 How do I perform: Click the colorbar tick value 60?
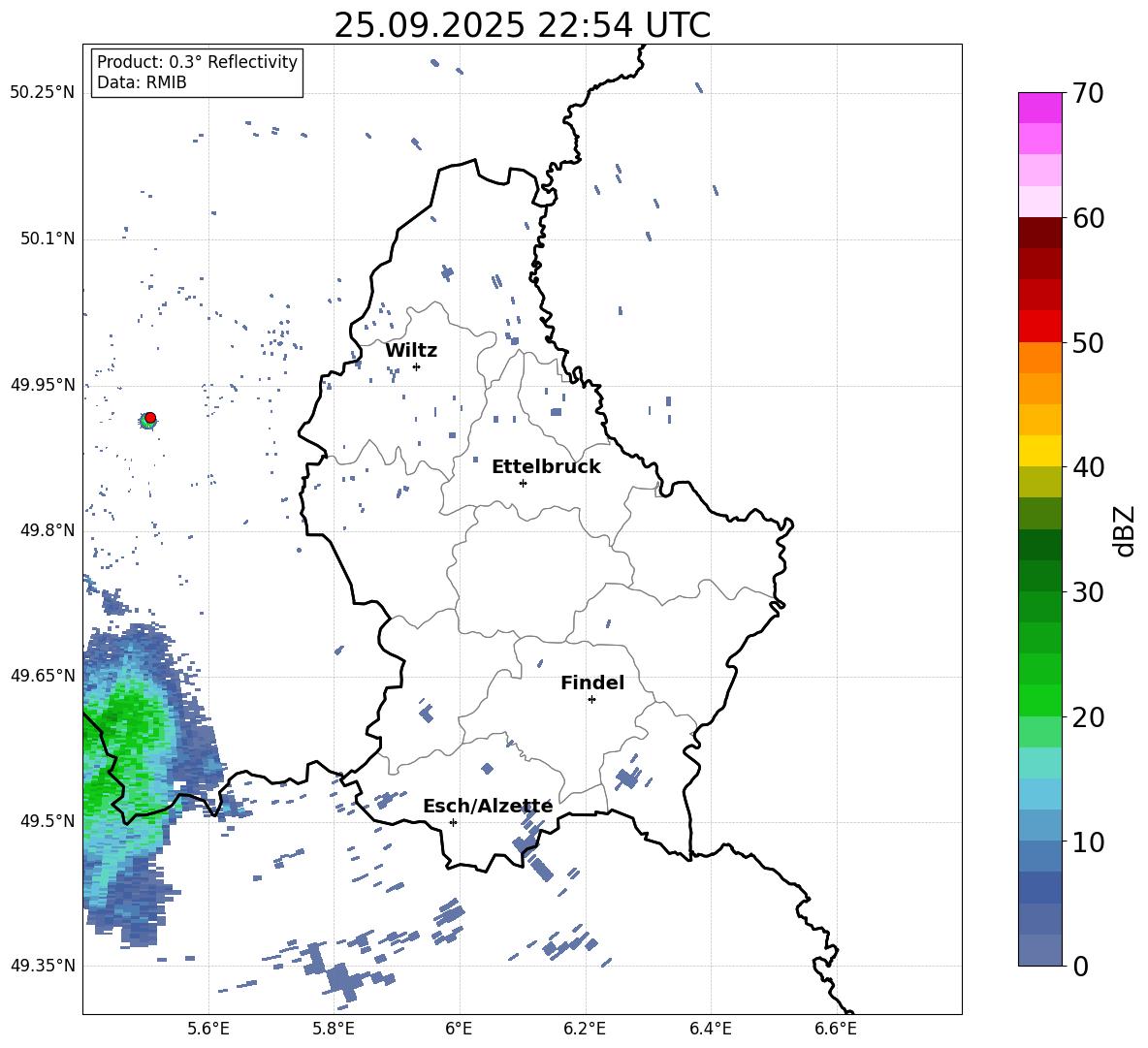tap(1089, 218)
